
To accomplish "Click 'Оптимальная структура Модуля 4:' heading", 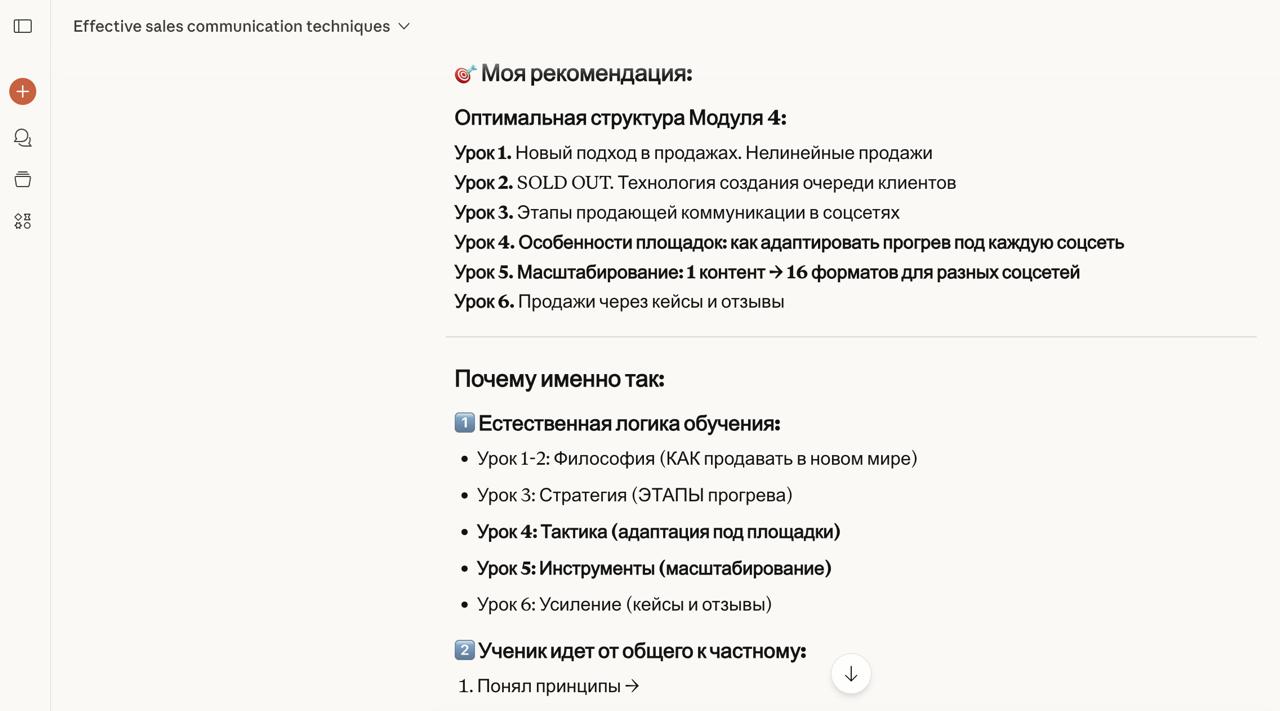I will (x=620, y=117).
